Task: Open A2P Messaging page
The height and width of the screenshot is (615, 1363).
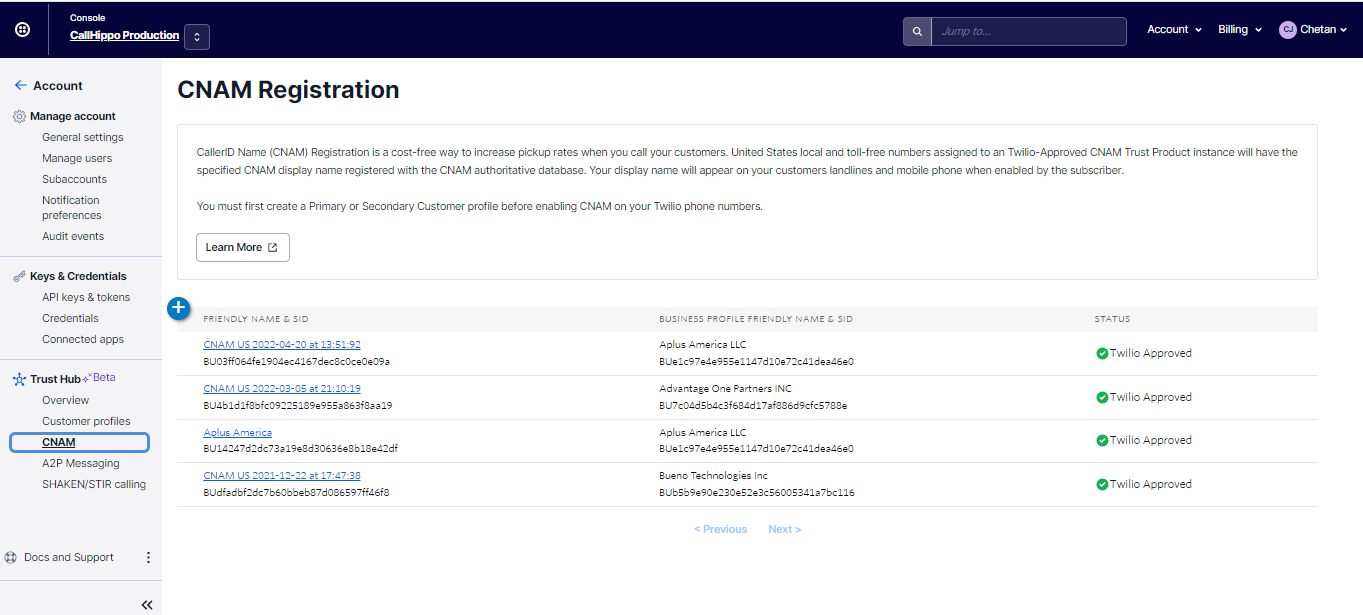Action: coord(81,463)
